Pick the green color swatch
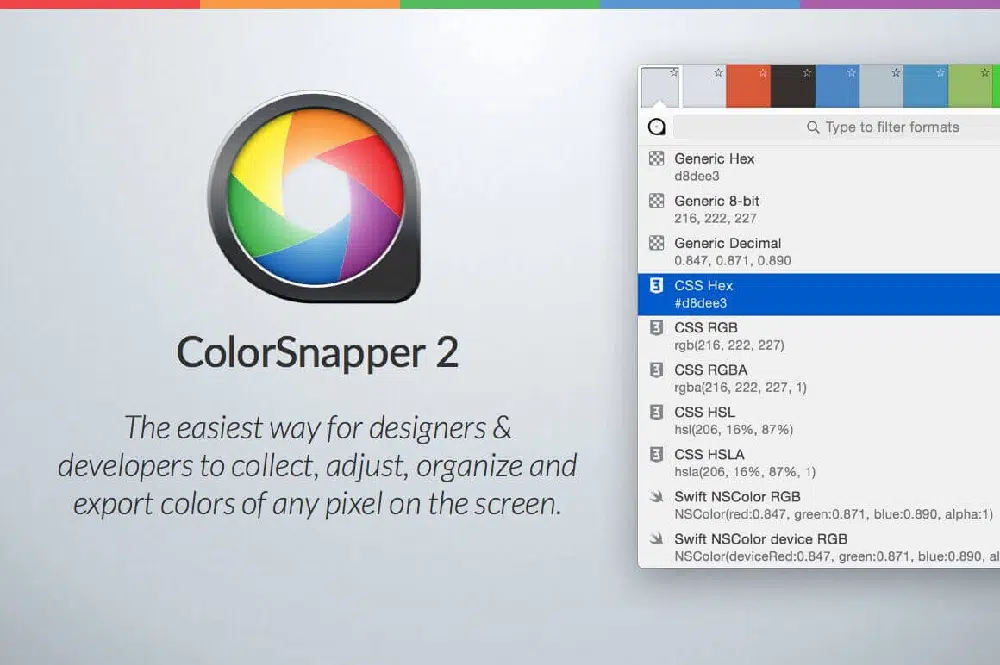 970,90
